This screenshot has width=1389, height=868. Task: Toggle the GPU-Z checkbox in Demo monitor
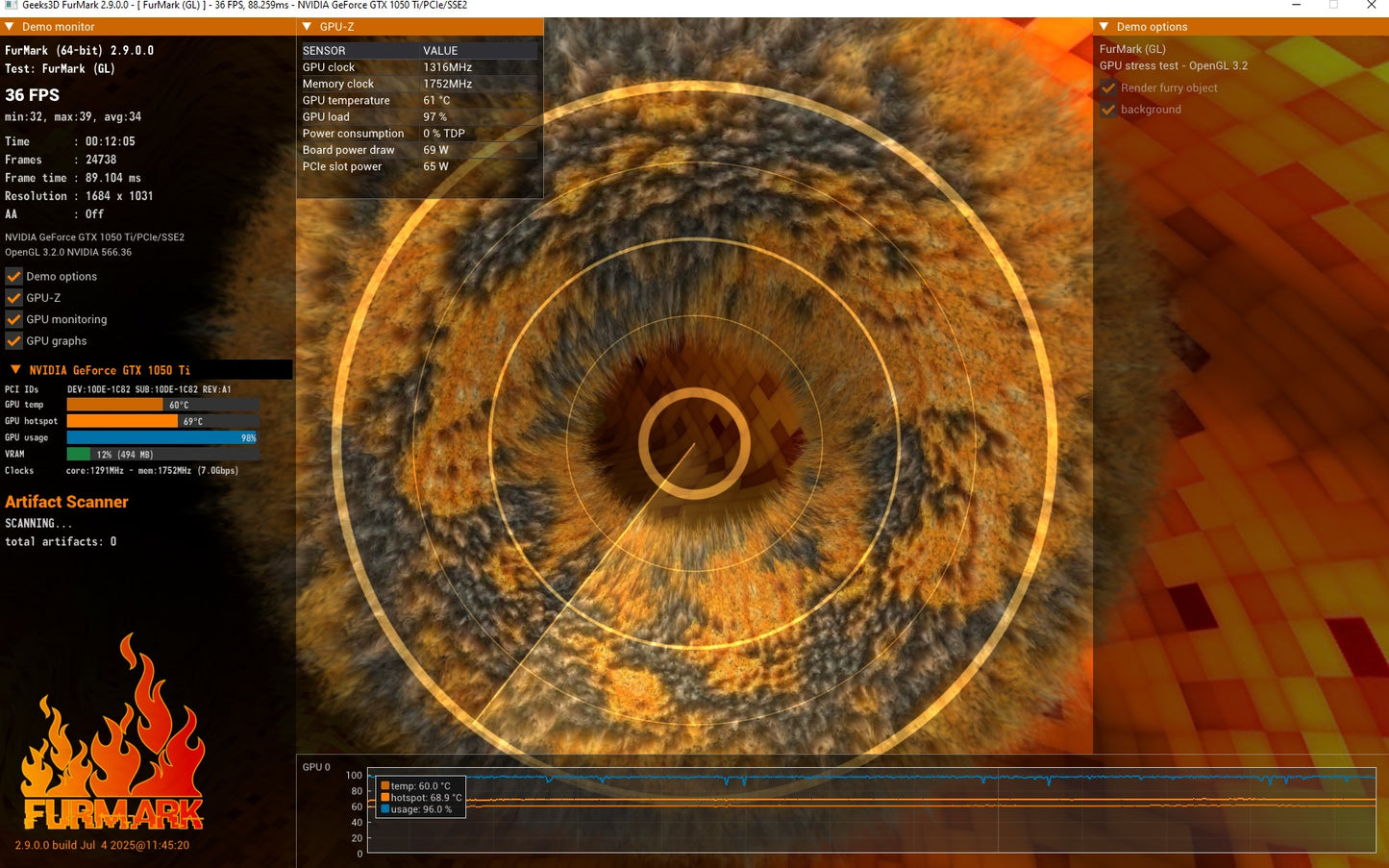(x=13, y=298)
